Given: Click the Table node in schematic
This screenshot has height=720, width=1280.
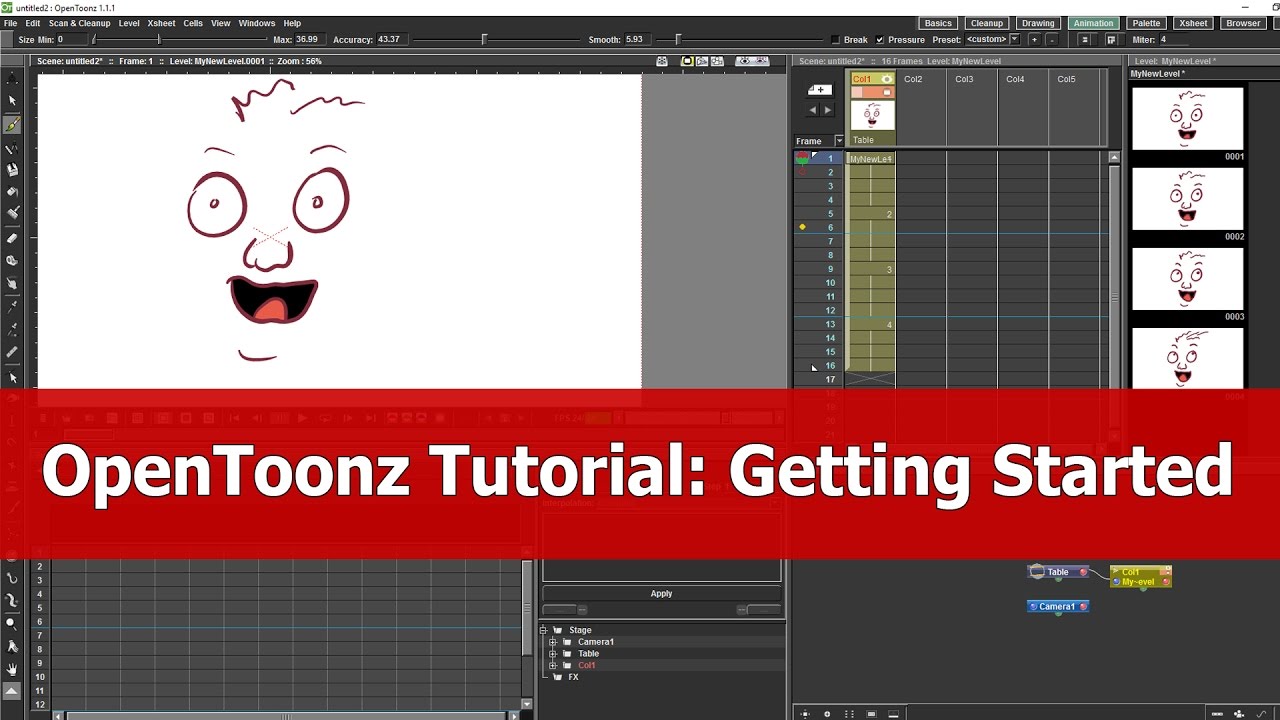Looking at the screenshot, I should (1058, 572).
